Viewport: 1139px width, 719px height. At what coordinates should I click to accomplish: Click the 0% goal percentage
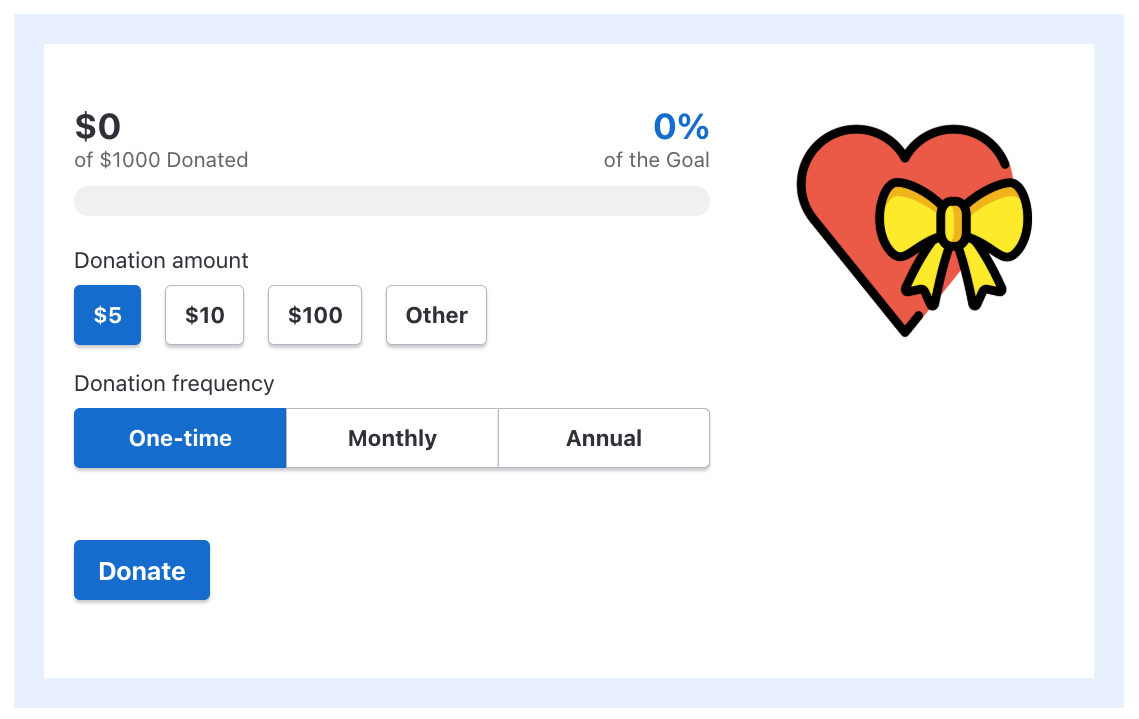click(x=681, y=126)
